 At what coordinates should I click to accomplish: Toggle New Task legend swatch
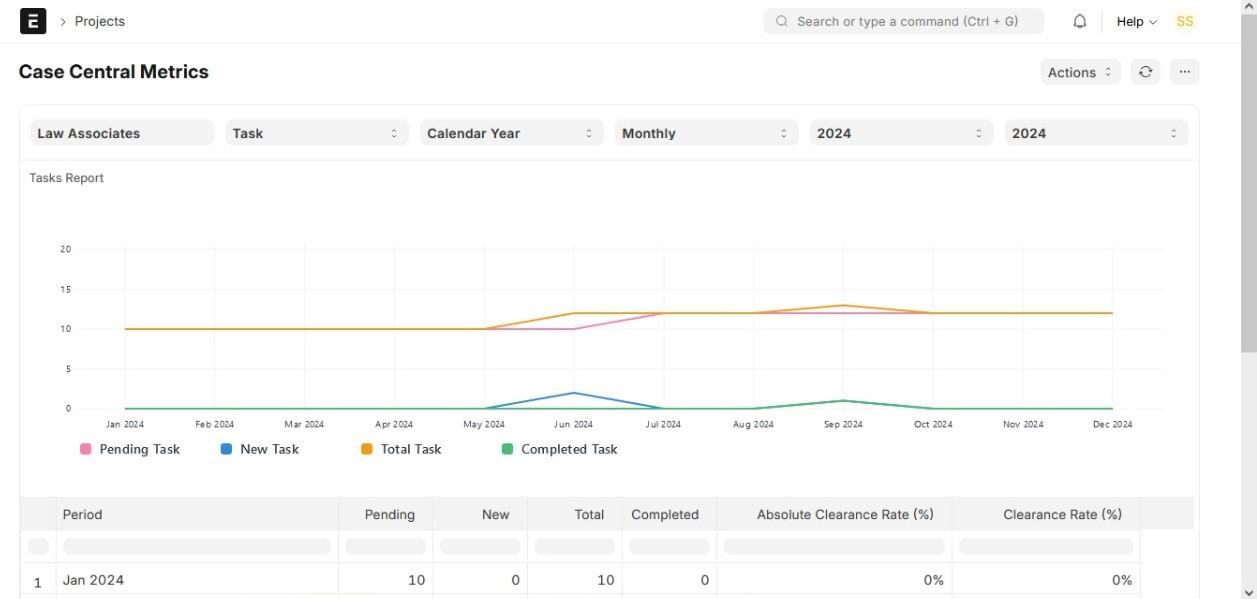[x=227, y=450]
